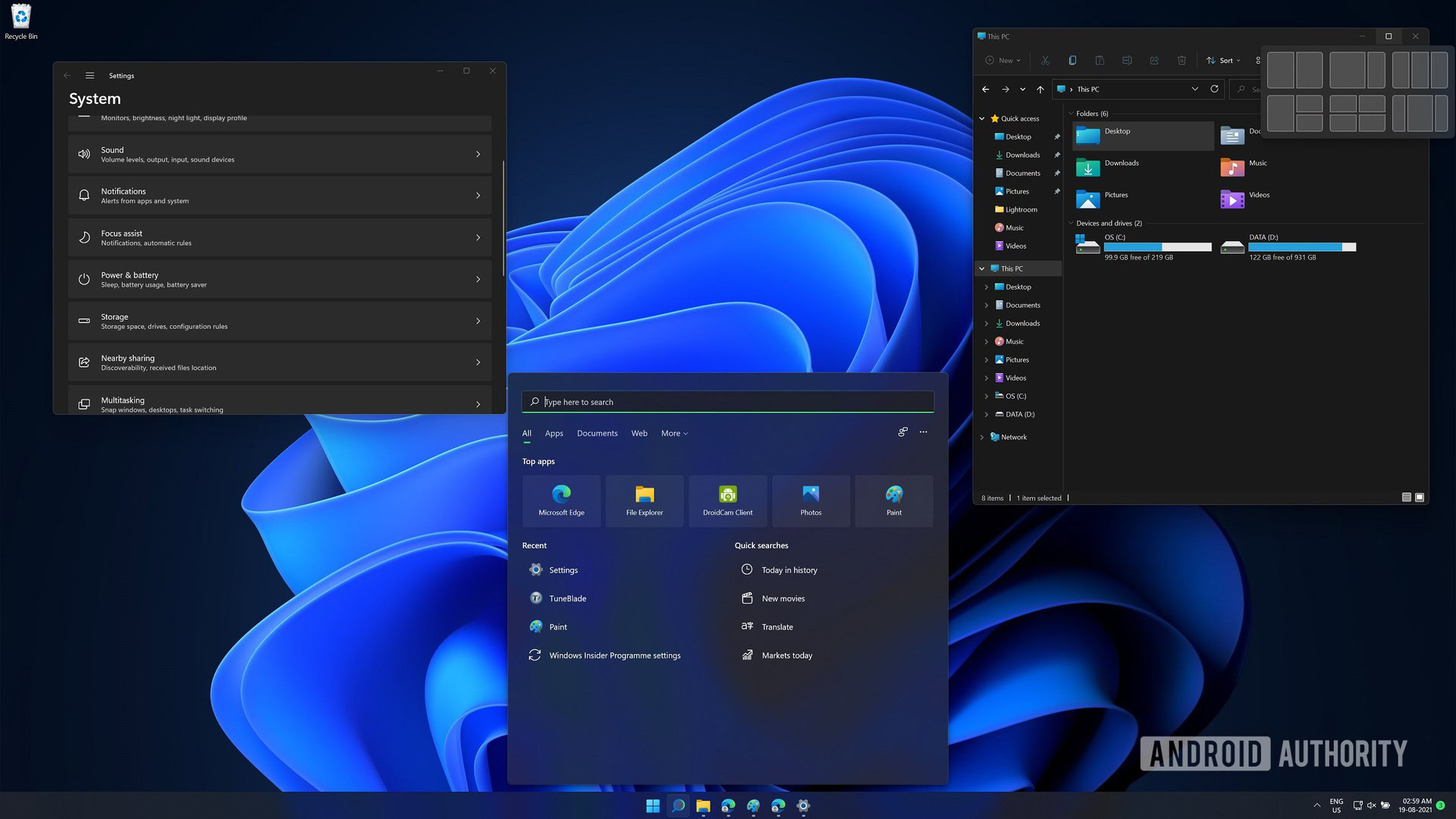Click the Today in history quick search
Viewport: 1456px width, 819px height.
click(789, 570)
